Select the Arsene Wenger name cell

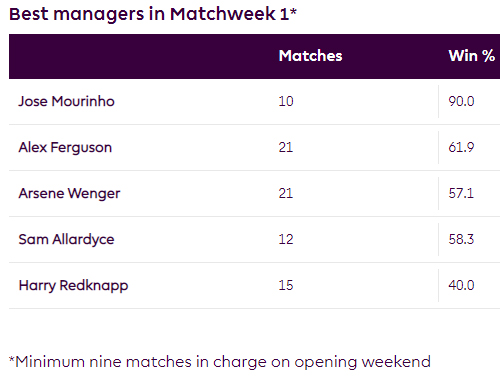pos(69,193)
